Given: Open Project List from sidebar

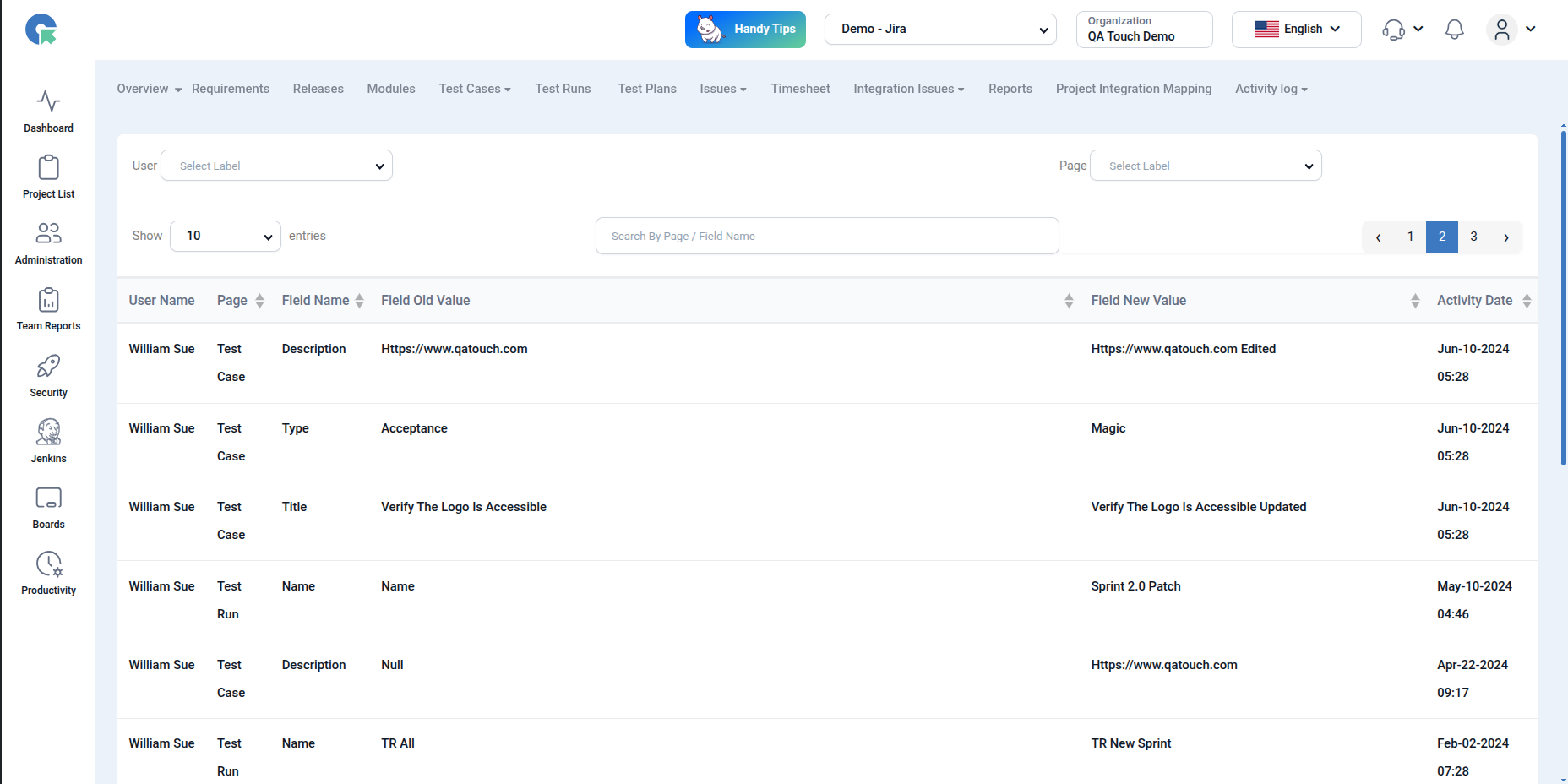Looking at the screenshot, I should click(x=48, y=168).
